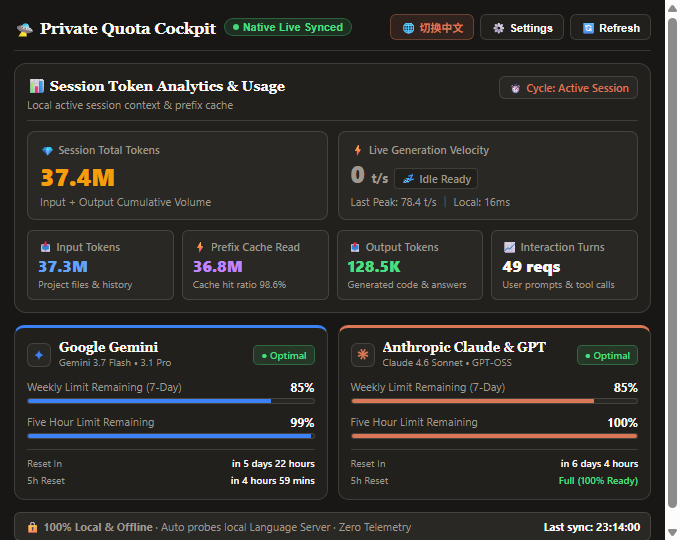The height and width of the screenshot is (540, 680).
Task: Click the Native Live Synced status badge
Action: tap(288, 27)
